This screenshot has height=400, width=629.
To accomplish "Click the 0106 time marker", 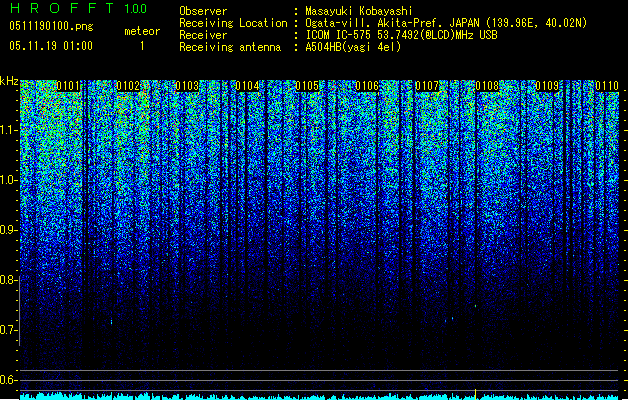I will point(367,86).
